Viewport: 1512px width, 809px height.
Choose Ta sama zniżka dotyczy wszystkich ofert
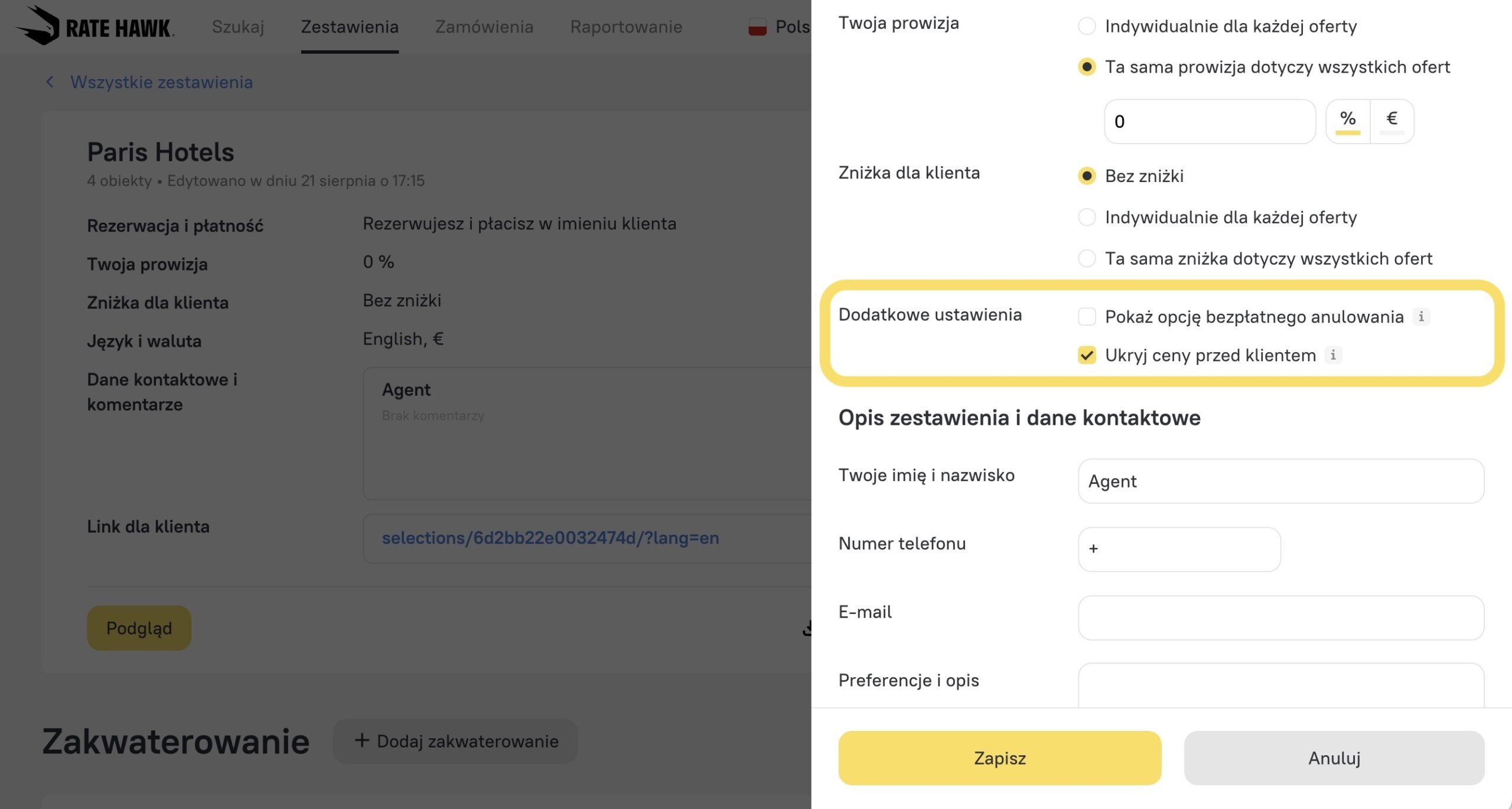click(x=1087, y=259)
